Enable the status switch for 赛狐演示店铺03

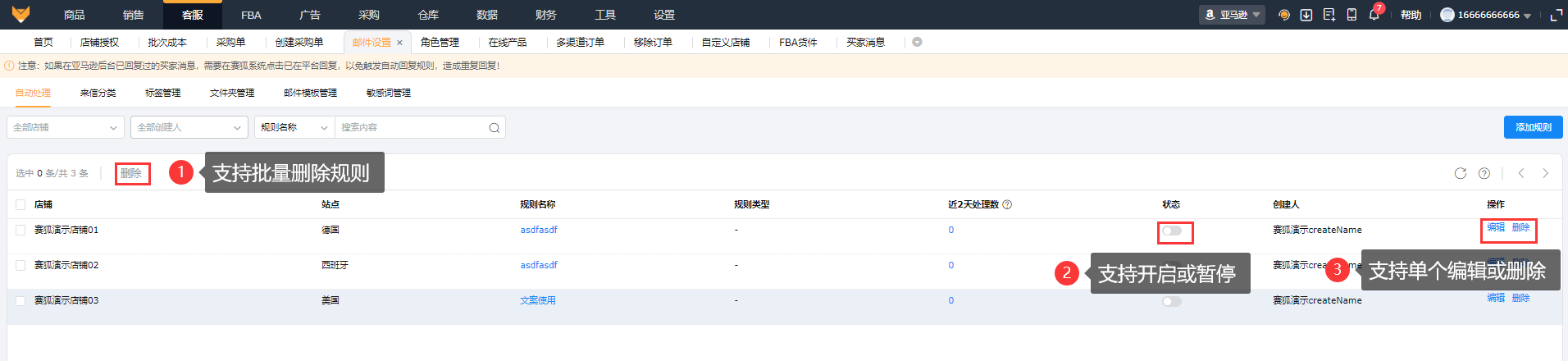1172,301
